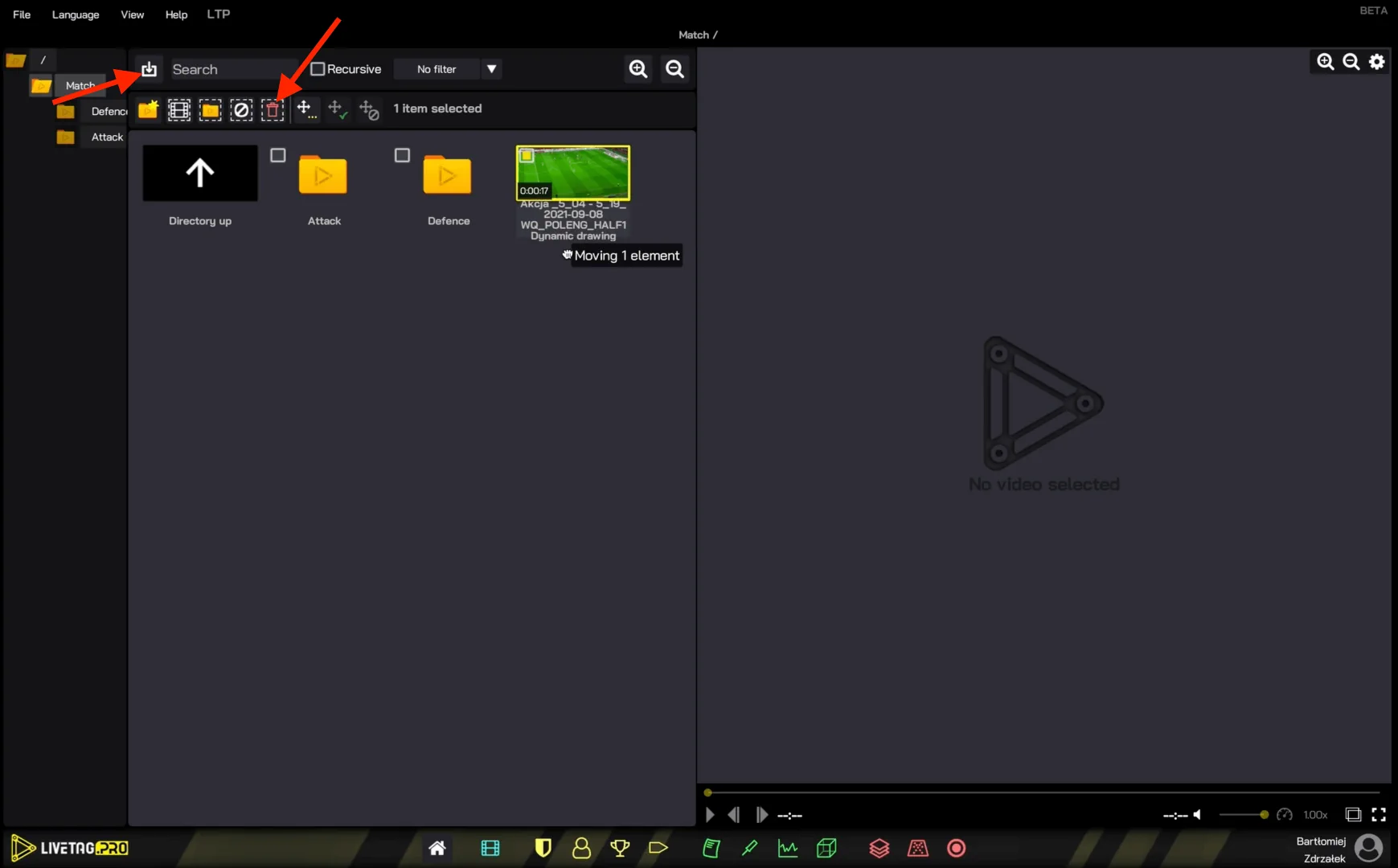Check the checkbox on the Defence folder
The height and width of the screenshot is (868, 1398).
tap(402, 154)
